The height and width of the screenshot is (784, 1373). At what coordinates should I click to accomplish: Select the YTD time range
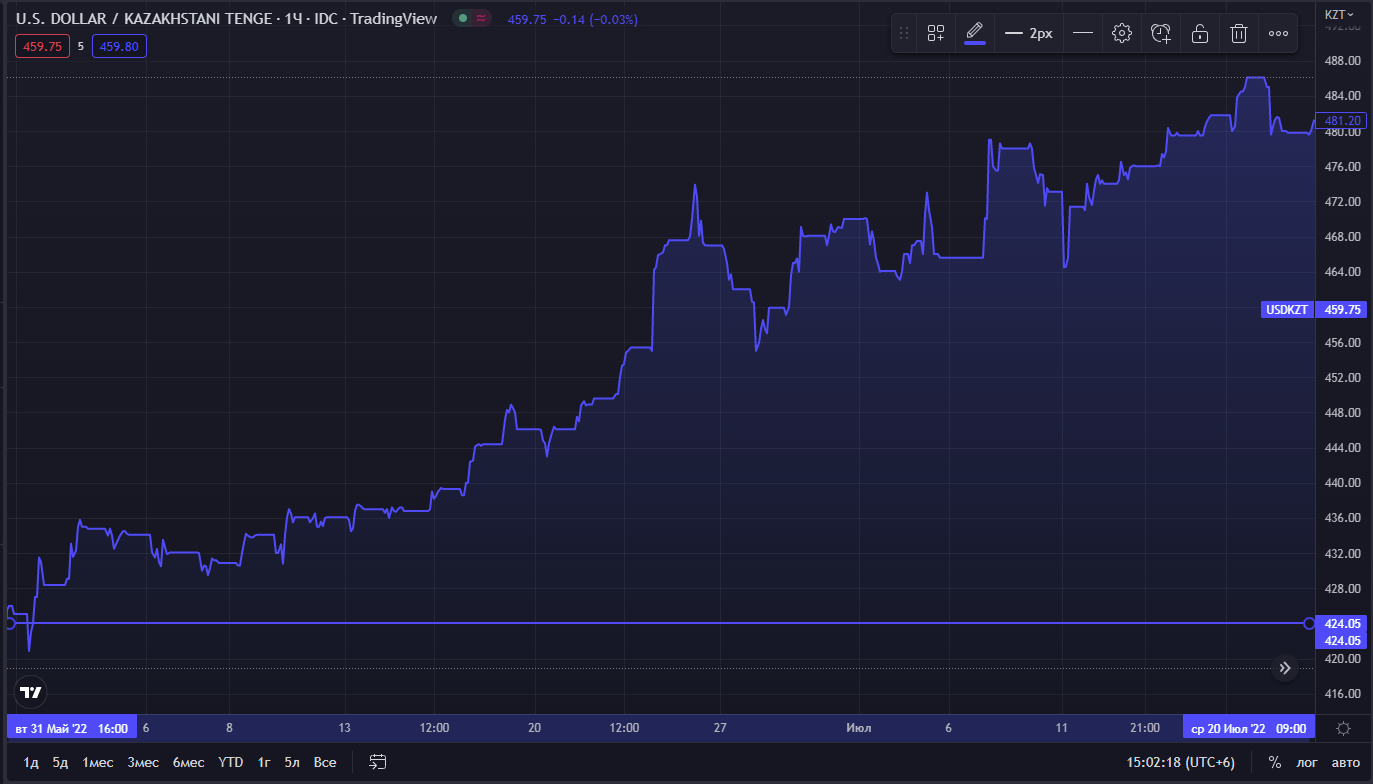230,762
